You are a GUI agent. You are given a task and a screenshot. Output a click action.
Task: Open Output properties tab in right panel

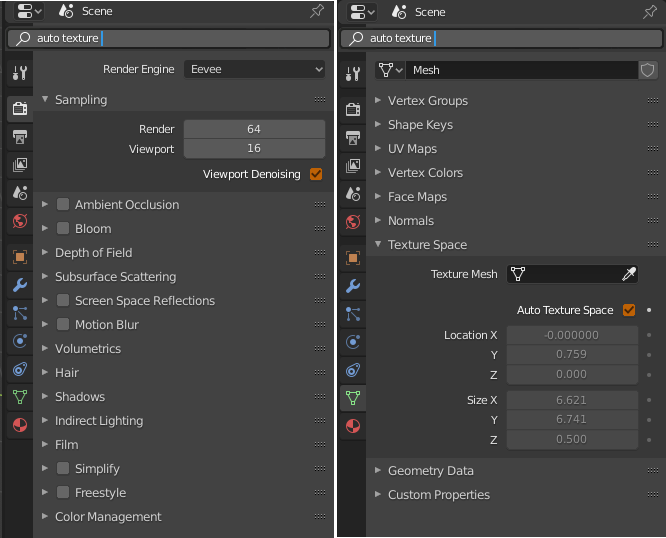tap(353, 138)
